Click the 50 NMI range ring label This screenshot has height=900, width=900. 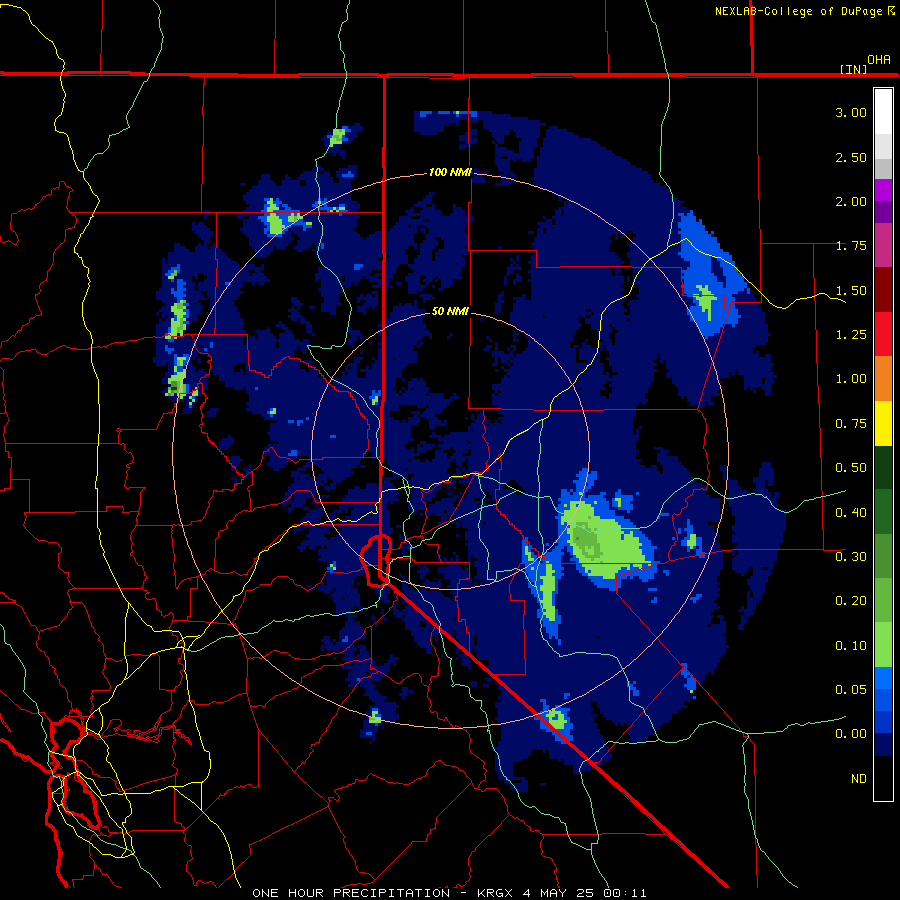point(450,311)
